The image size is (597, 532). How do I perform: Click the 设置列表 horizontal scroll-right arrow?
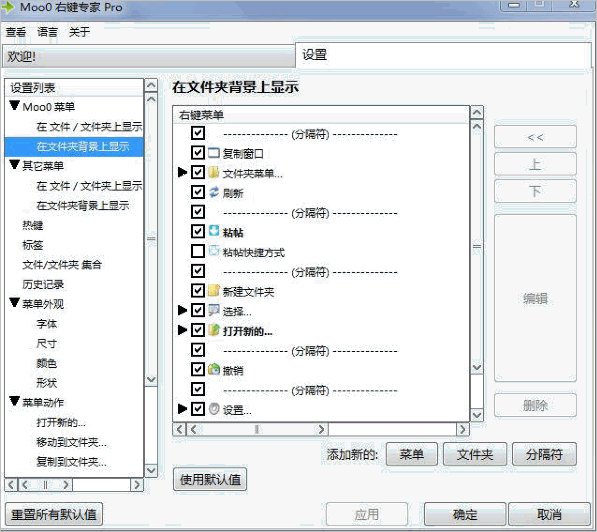(x=137, y=485)
